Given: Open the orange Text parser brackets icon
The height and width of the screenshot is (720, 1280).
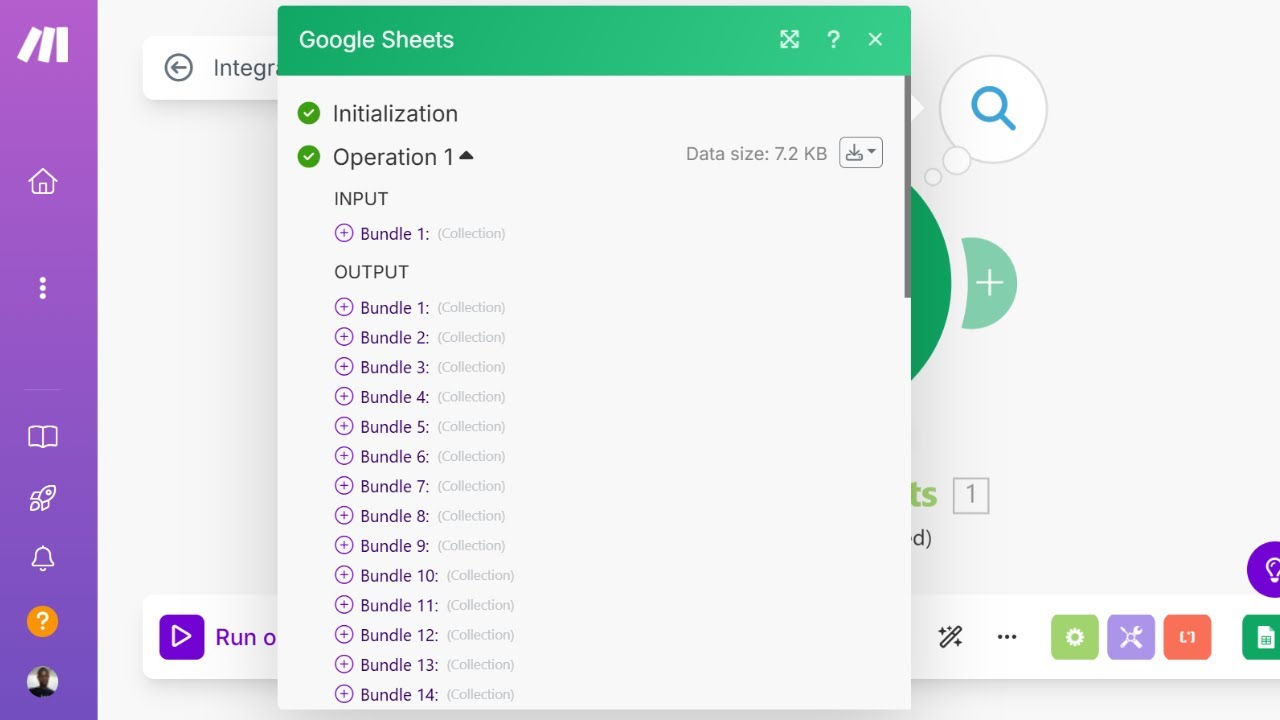Looking at the screenshot, I should tap(1187, 637).
